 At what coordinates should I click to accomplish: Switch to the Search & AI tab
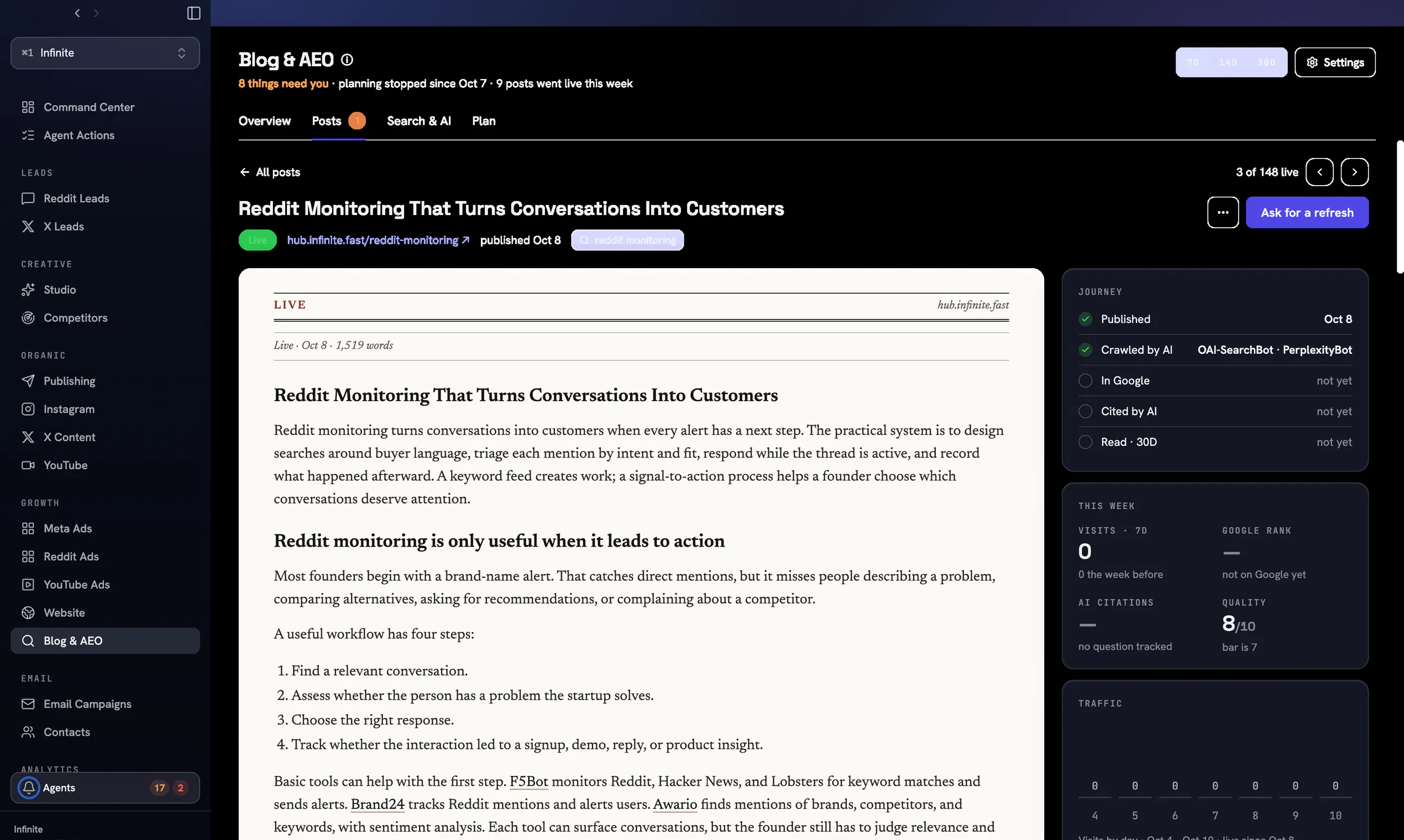click(x=419, y=120)
